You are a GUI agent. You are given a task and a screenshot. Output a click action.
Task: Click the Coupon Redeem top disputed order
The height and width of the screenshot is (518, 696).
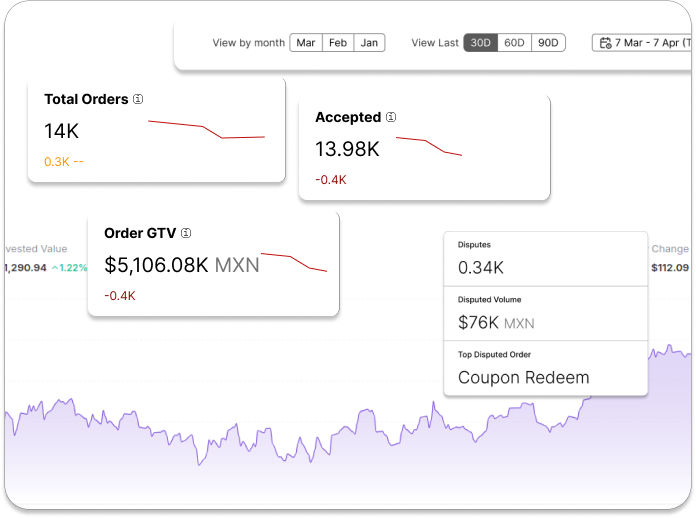pyautogui.click(x=523, y=377)
